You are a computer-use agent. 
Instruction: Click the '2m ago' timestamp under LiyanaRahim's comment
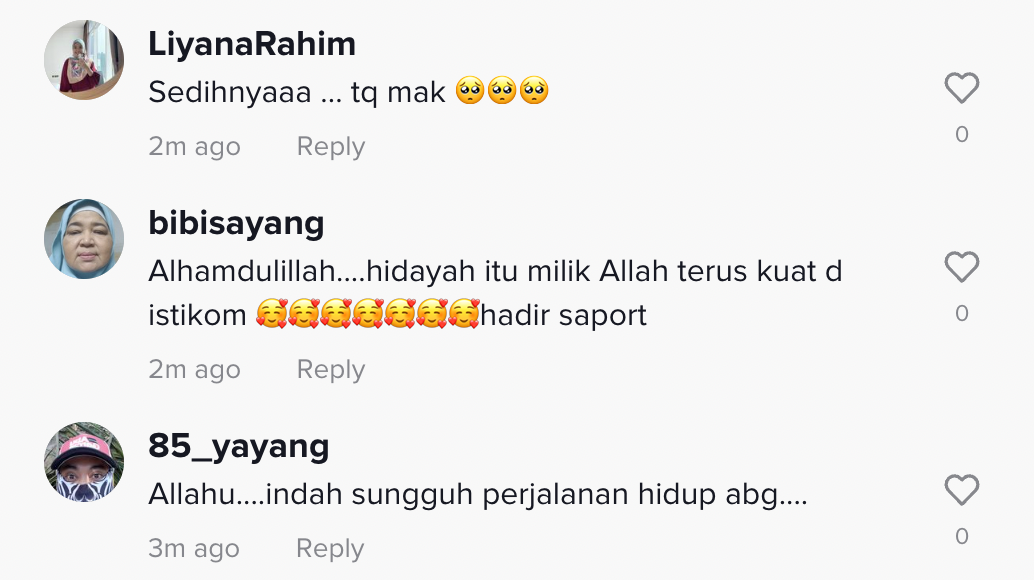click(x=195, y=146)
